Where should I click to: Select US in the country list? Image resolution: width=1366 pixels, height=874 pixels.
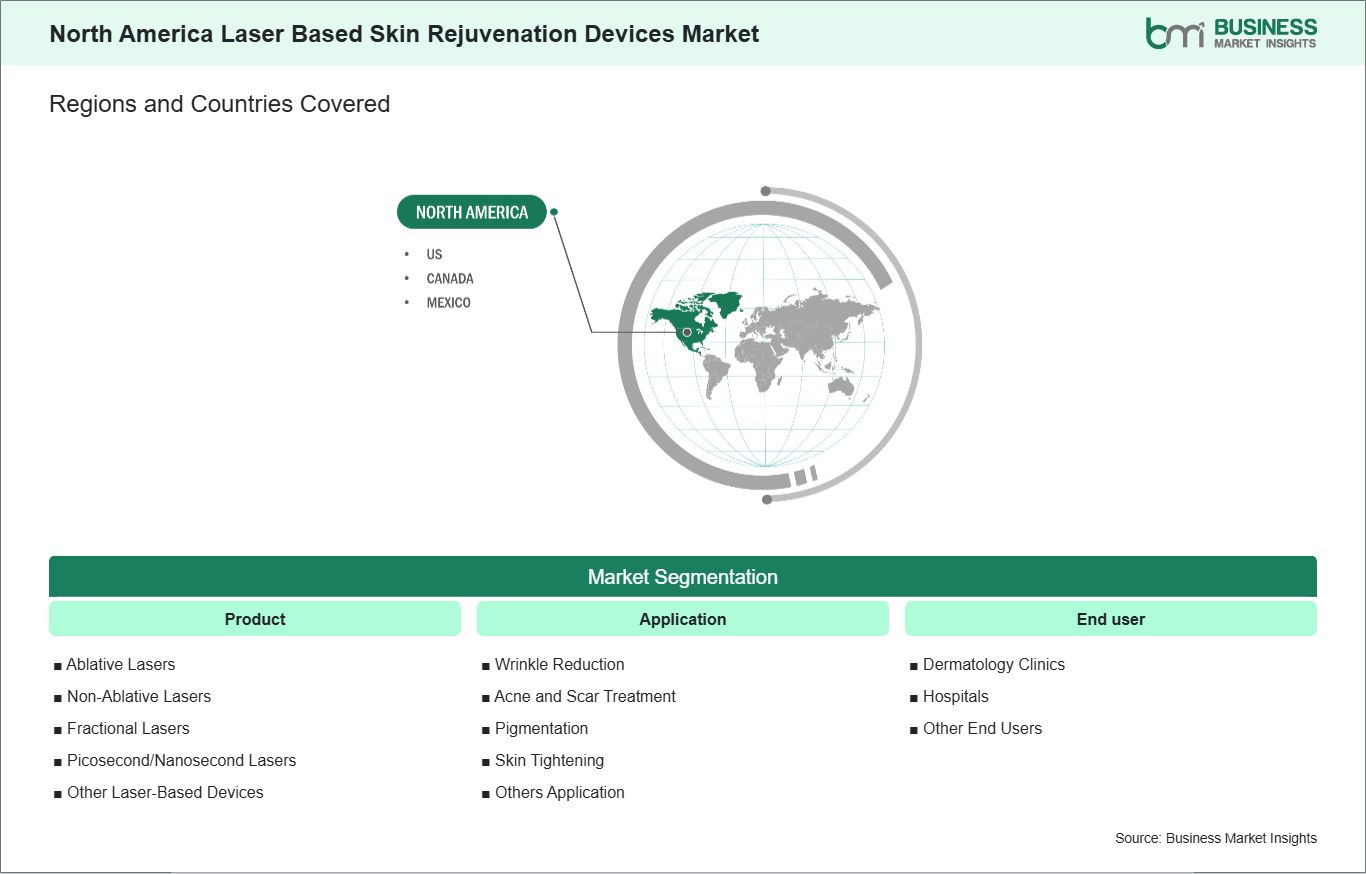pyautogui.click(x=434, y=254)
